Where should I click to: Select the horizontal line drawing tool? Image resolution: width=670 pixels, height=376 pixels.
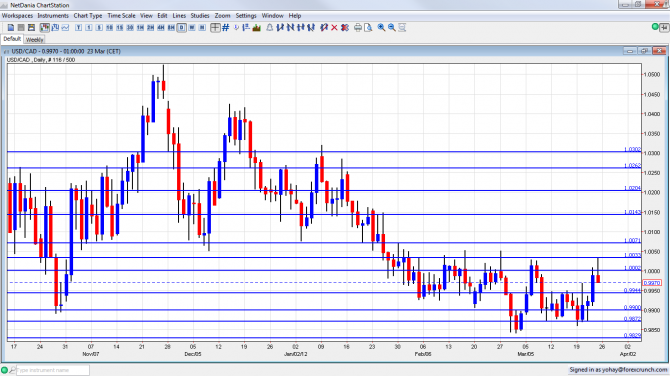click(x=300, y=28)
